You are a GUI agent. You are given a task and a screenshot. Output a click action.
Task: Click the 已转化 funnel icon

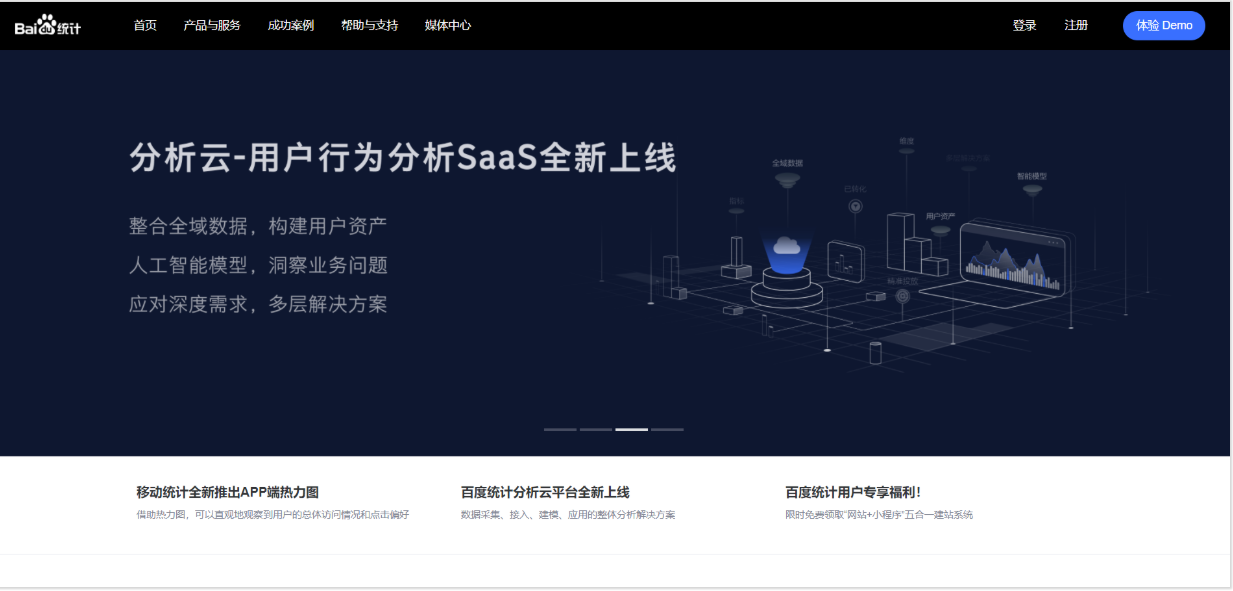tap(855, 206)
